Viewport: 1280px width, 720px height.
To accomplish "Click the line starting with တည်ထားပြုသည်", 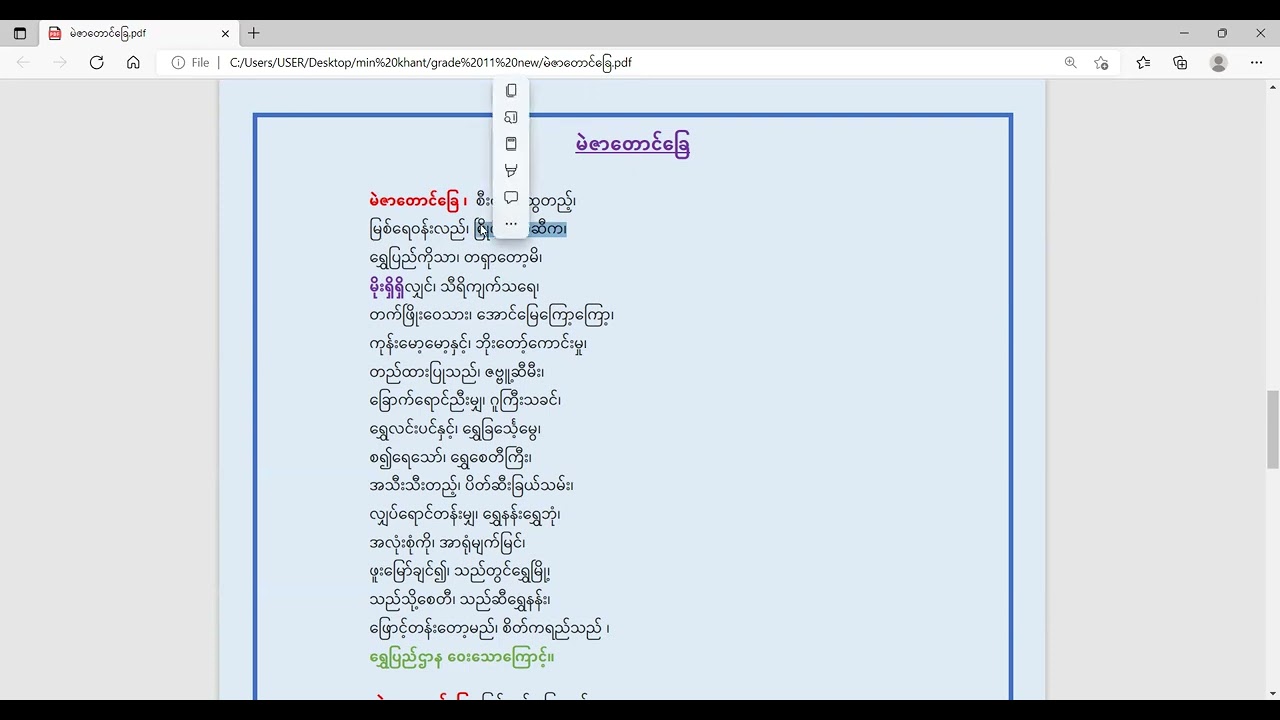I will (457, 372).
